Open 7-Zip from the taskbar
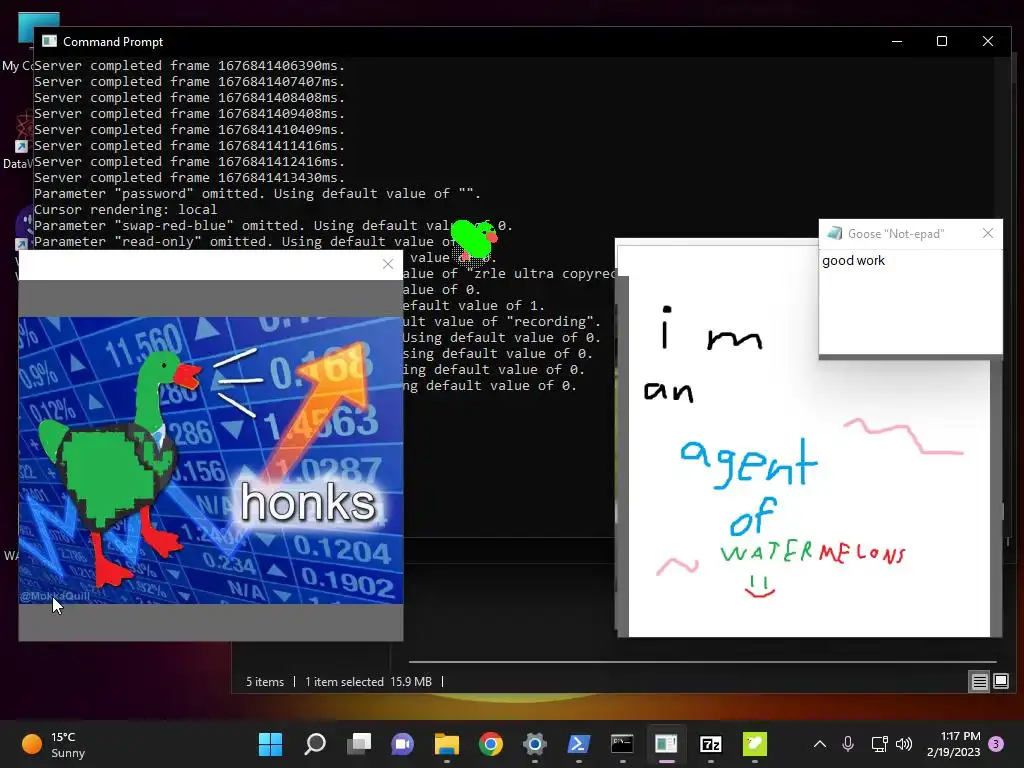Screen dimensions: 1024x768 711,744
